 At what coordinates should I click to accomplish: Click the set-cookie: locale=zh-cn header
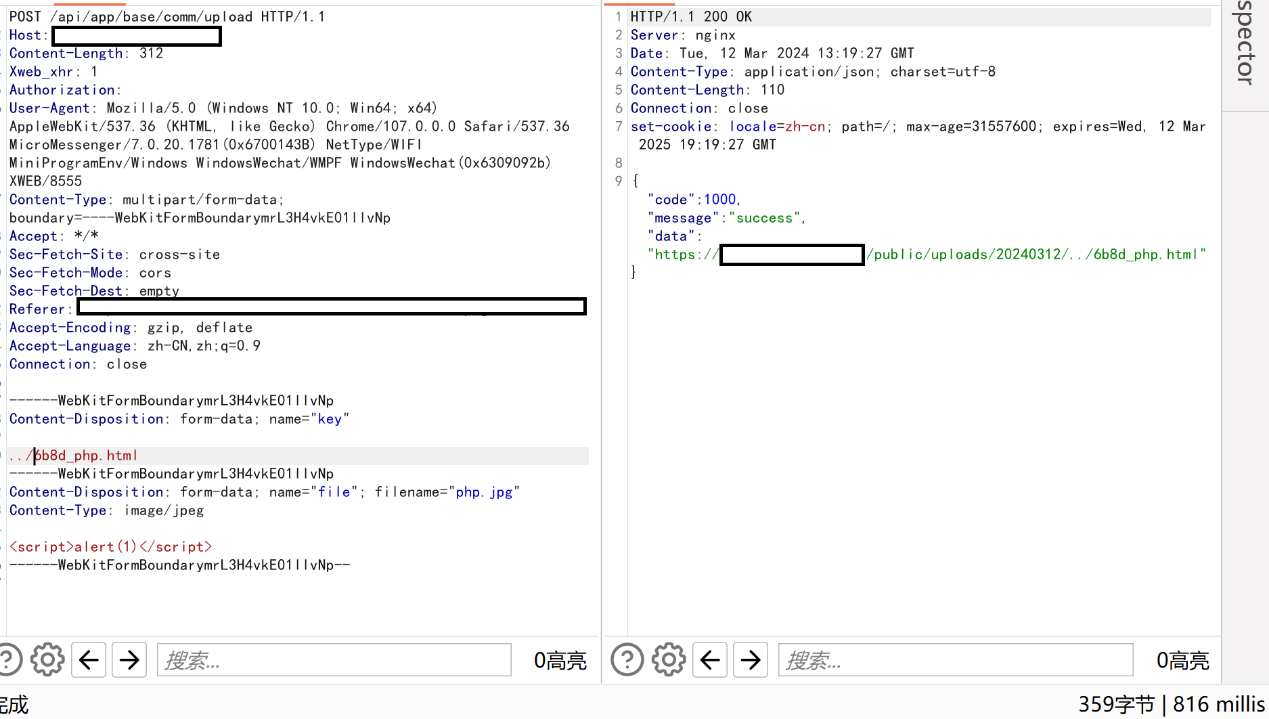pos(918,135)
